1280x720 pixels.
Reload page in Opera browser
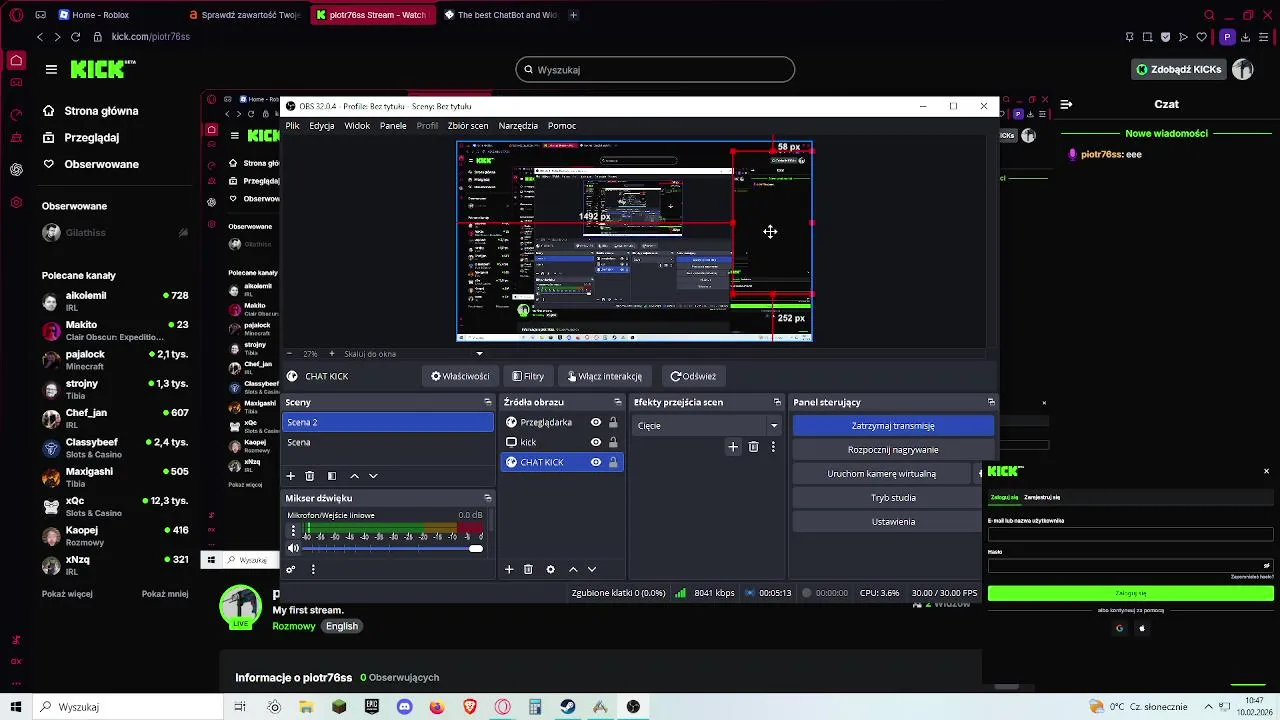point(76,37)
